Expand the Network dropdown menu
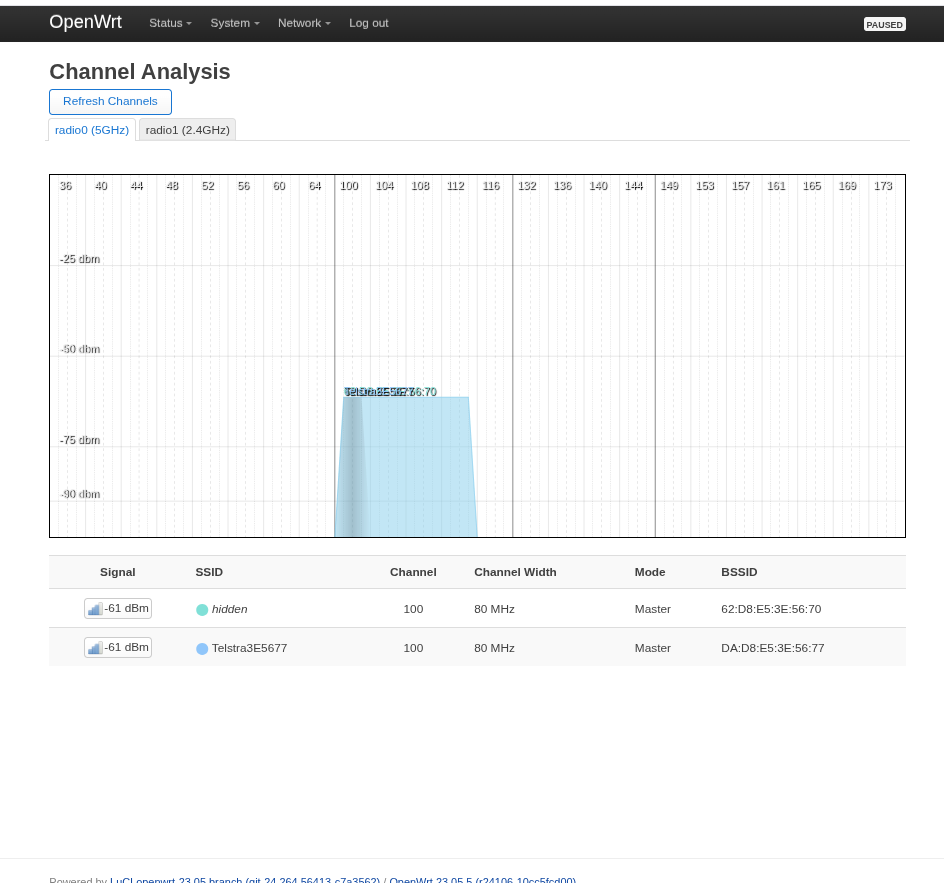Viewport: 944px width, 883px height. (x=304, y=23)
